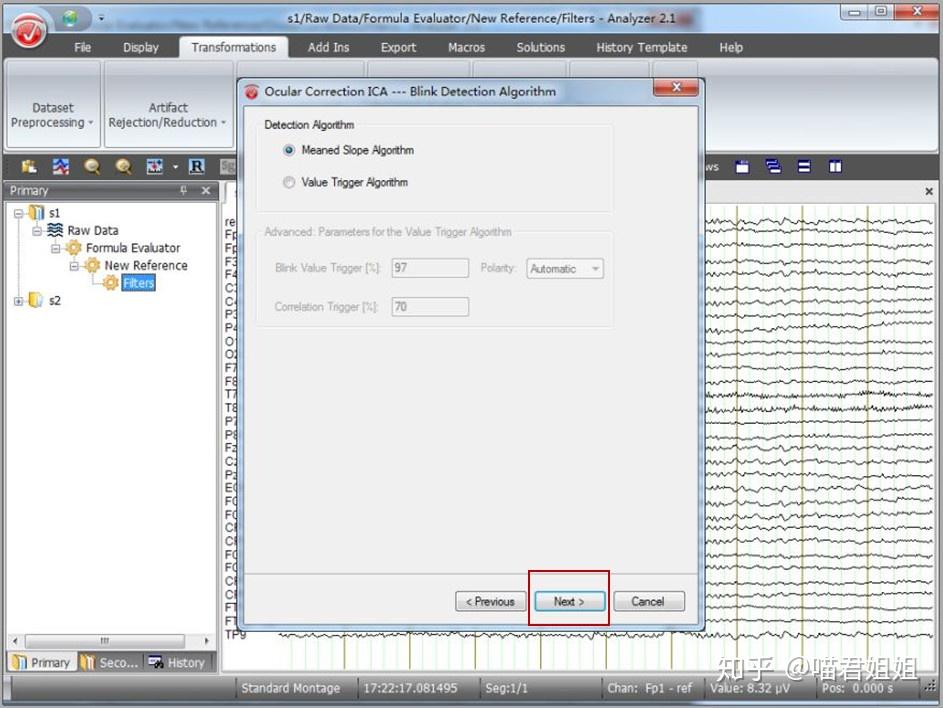Click the tile windows vertically icon
Image resolution: width=943 pixels, height=708 pixels.
point(835,167)
